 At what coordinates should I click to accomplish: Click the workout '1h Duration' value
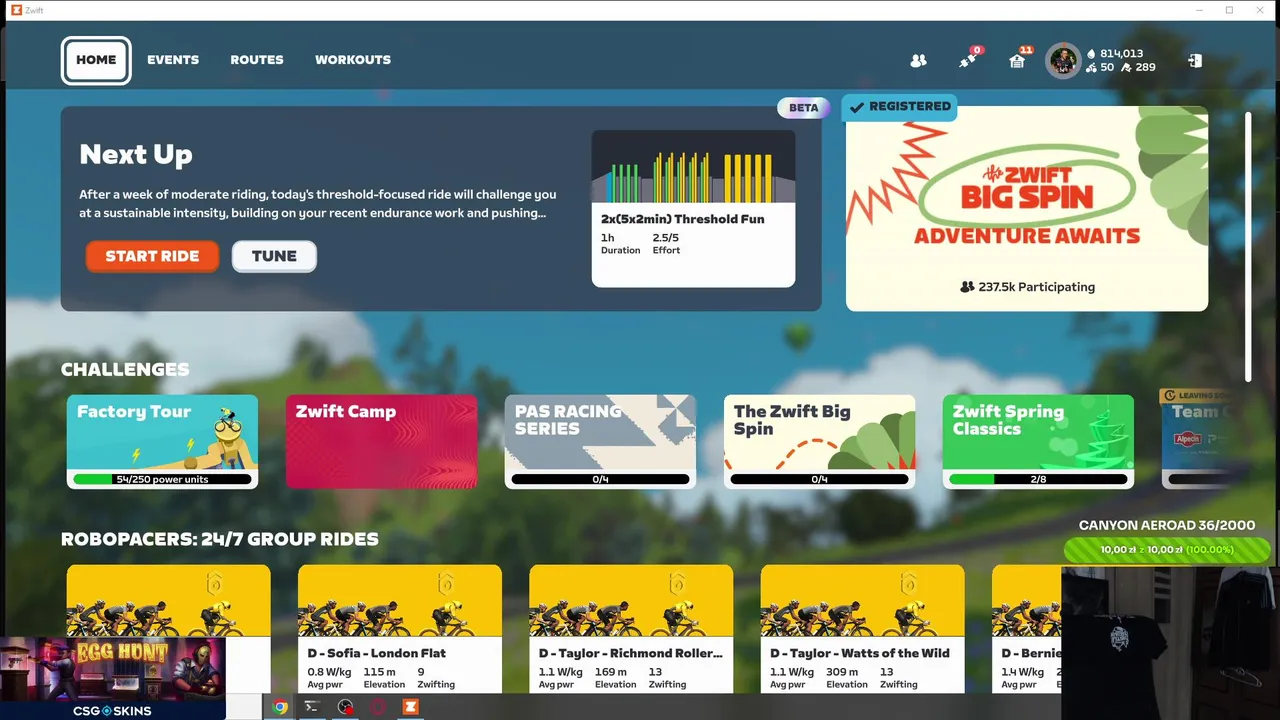[x=620, y=244]
